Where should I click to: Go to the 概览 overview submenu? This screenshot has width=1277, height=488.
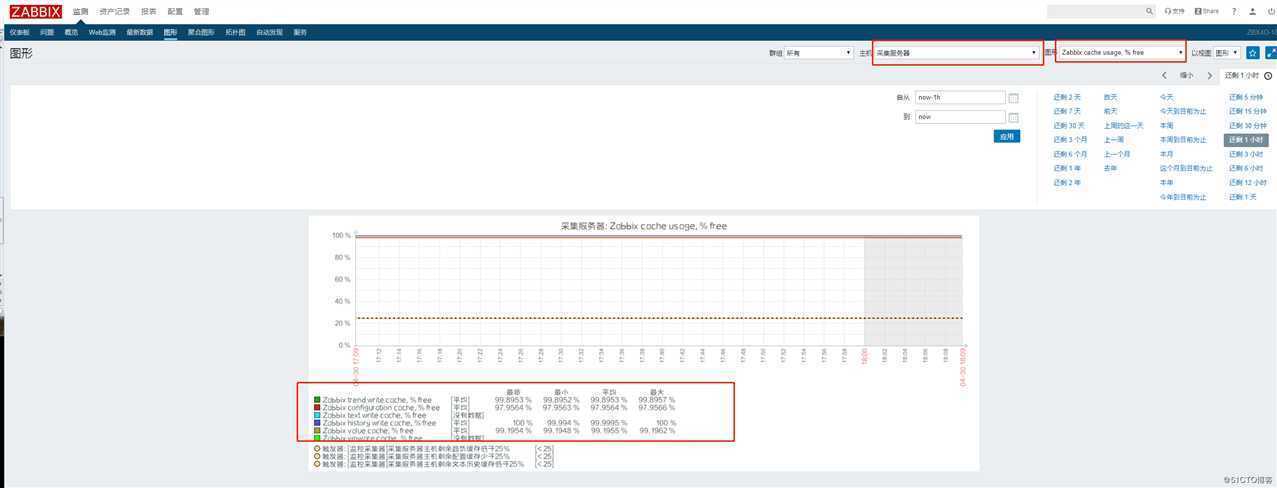[x=71, y=32]
